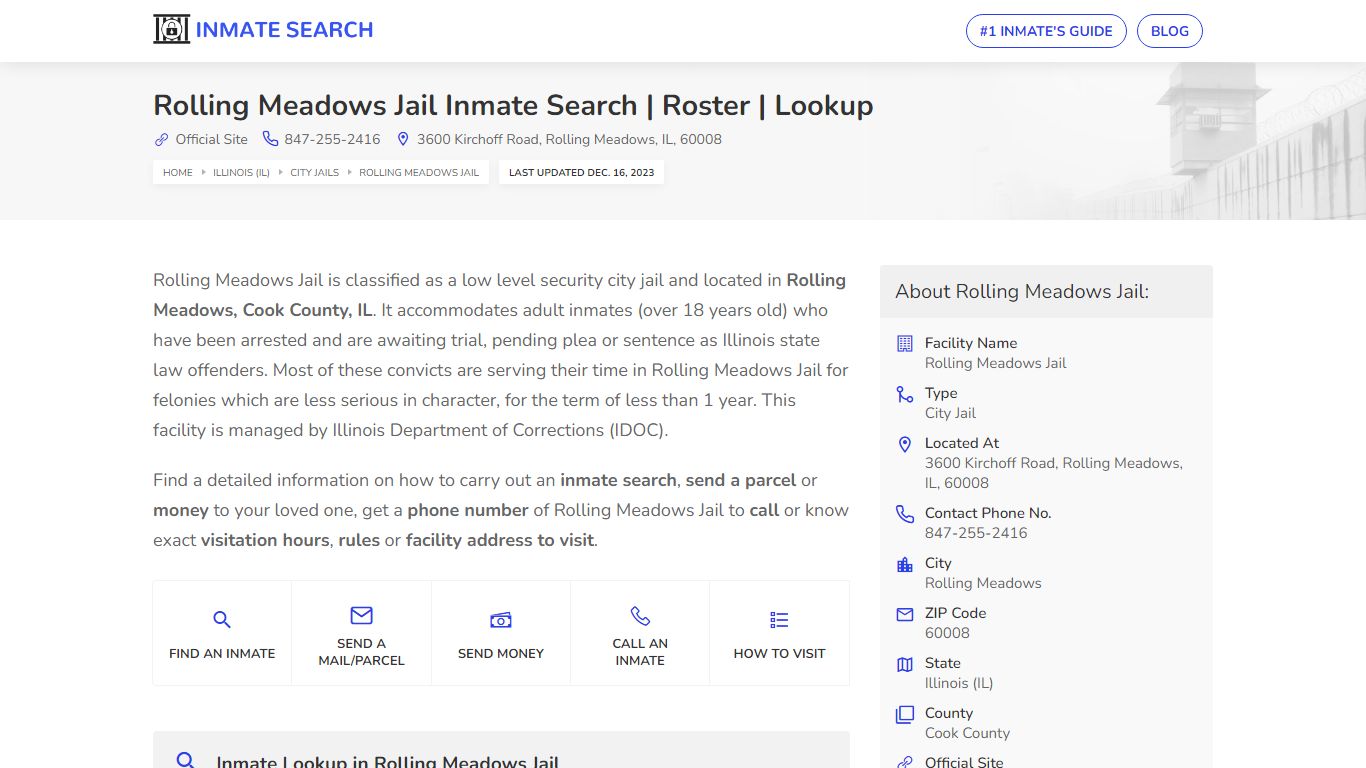The image size is (1366, 768).
Task: Click the envelope icon beside ZIP Code
Action: [905, 614]
